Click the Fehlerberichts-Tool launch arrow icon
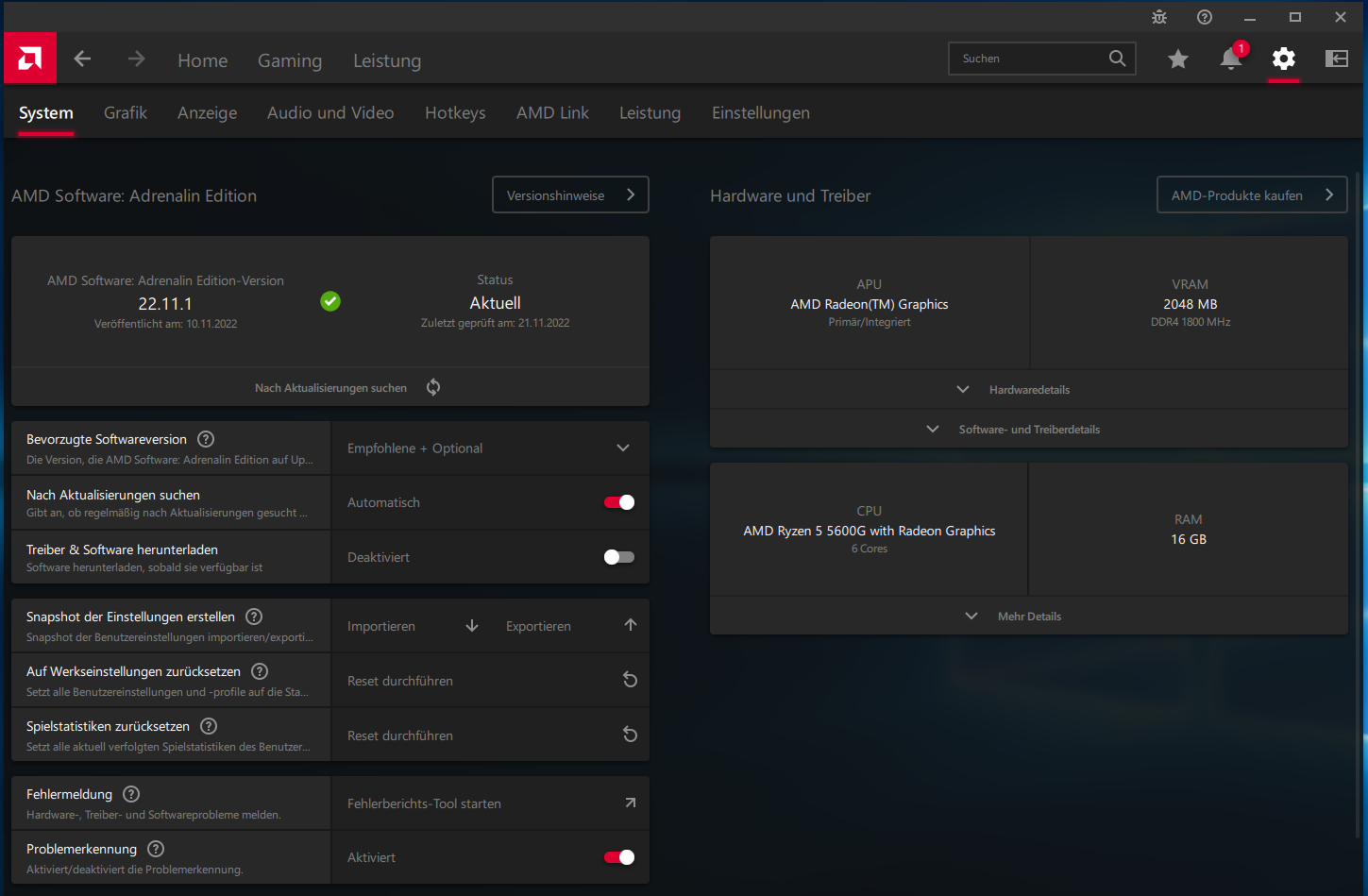The width and height of the screenshot is (1368, 896). [631, 803]
